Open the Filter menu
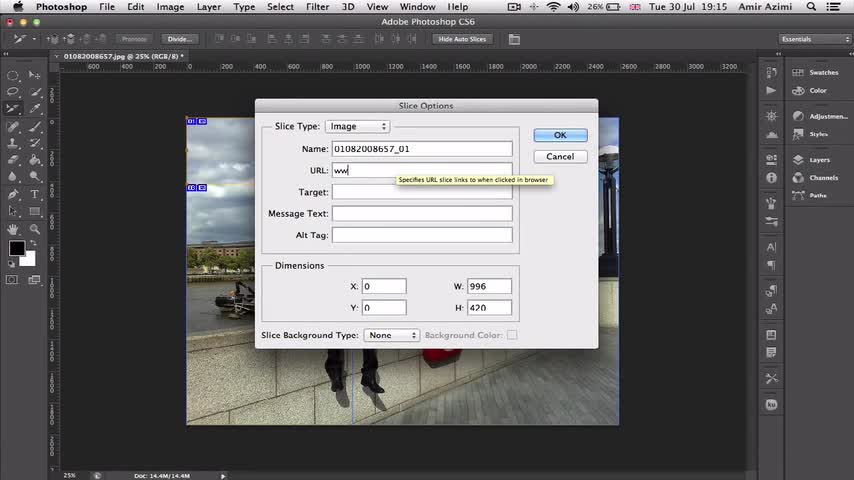This screenshot has width=854, height=480. (317, 7)
